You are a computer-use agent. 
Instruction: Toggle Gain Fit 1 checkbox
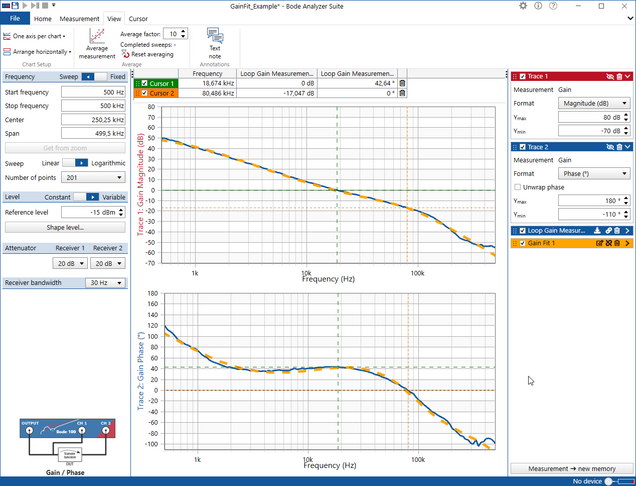click(x=523, y=243)
